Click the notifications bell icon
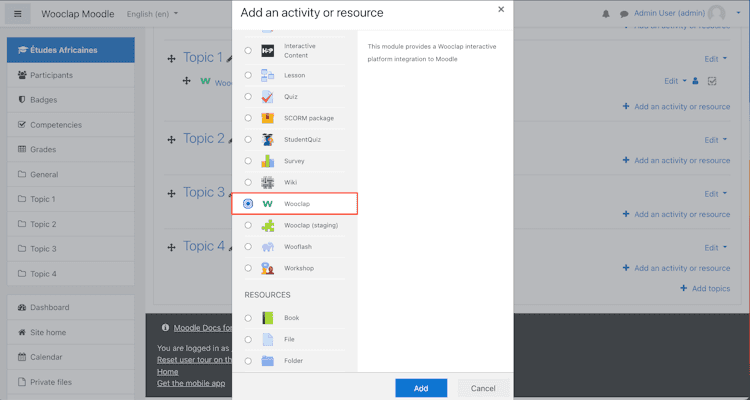 606,14
